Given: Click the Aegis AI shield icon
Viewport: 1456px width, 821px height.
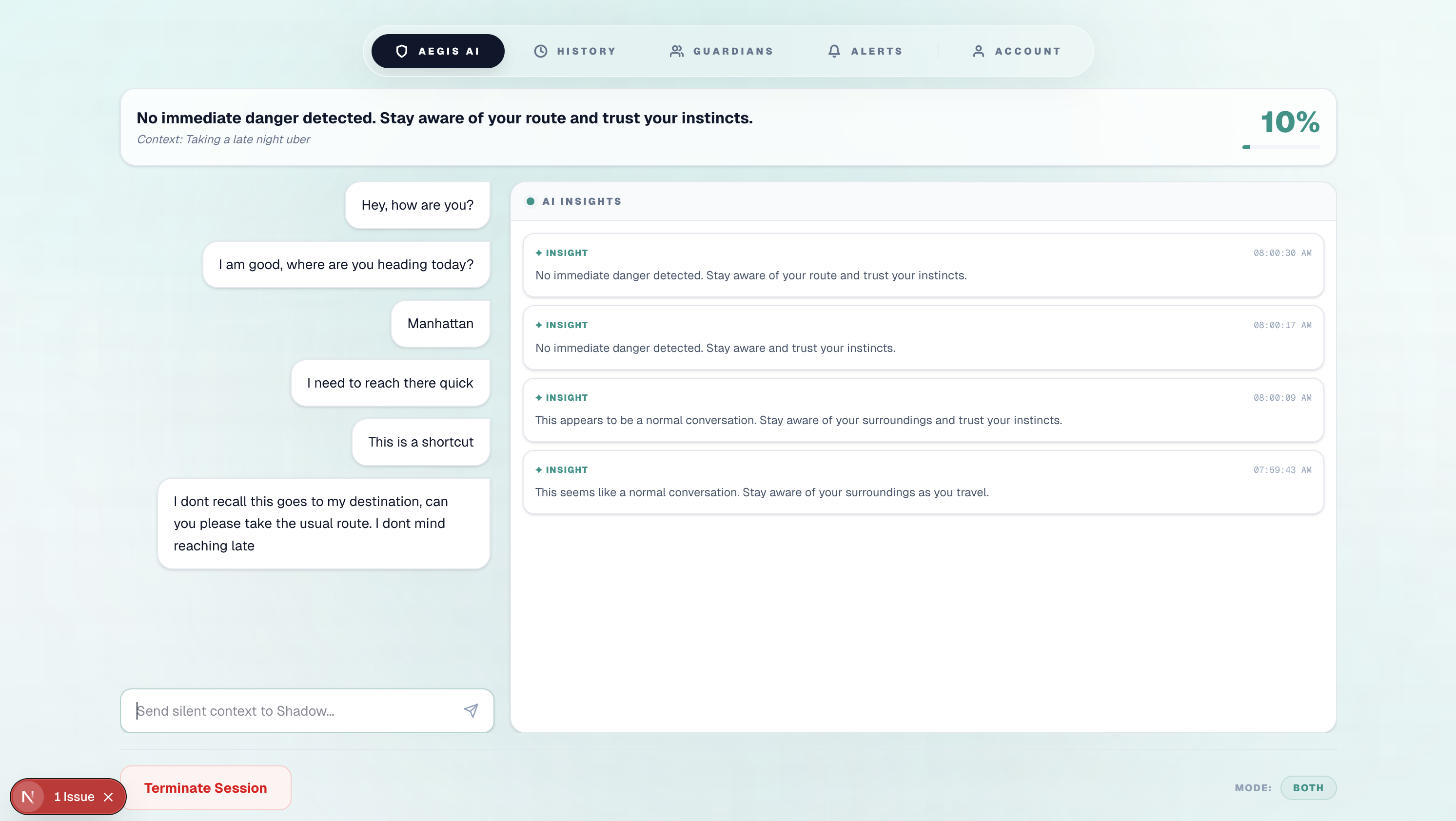Looking at the screenshot, I should (x=401, y=51).
